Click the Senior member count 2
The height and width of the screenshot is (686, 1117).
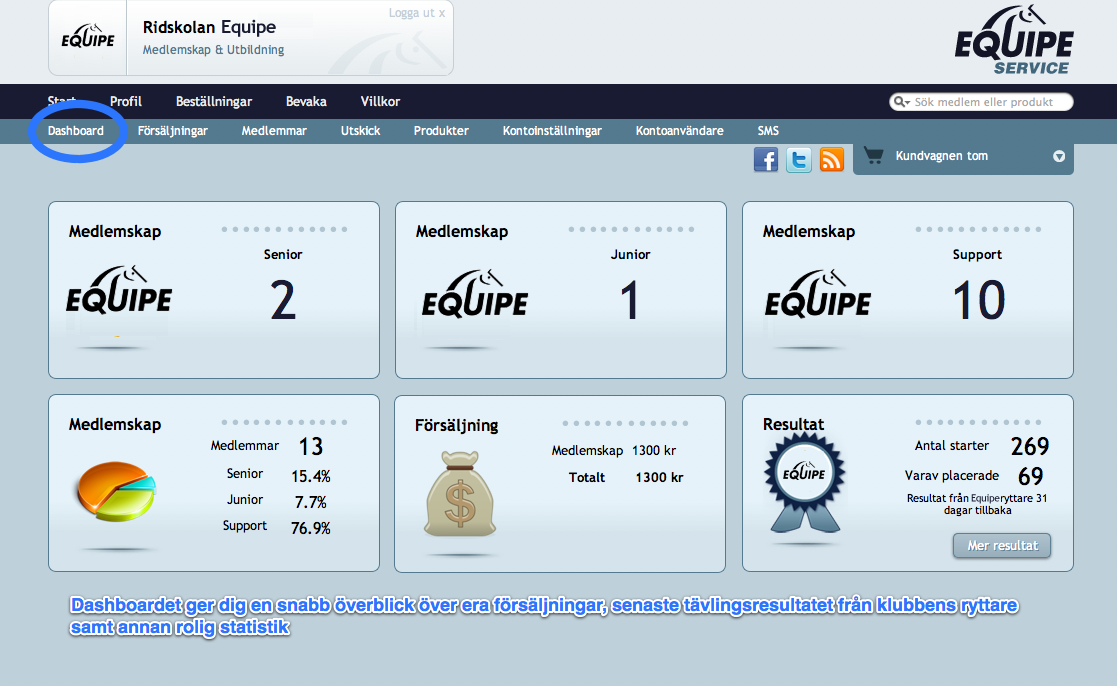[283, 300]
